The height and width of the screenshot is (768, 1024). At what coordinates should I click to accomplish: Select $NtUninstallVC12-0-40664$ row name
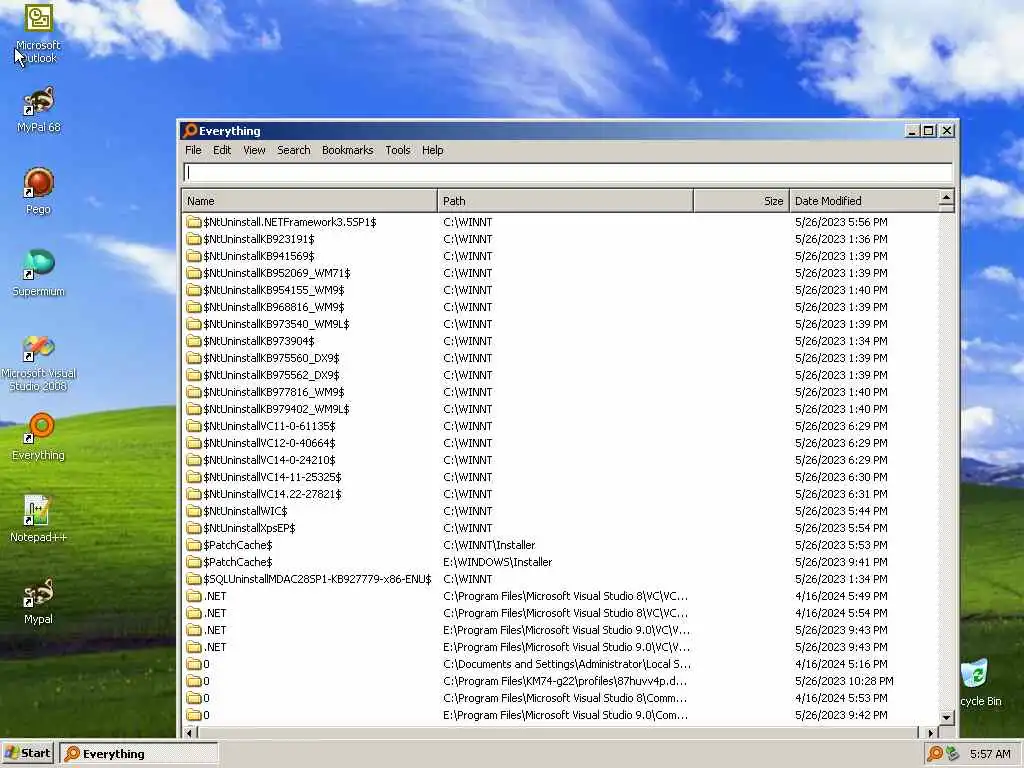[269, 443]
